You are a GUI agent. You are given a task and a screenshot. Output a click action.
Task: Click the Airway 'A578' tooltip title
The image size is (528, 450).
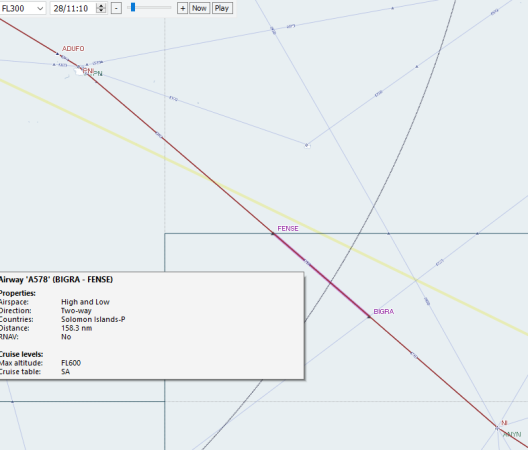click(x=56, y=280)
